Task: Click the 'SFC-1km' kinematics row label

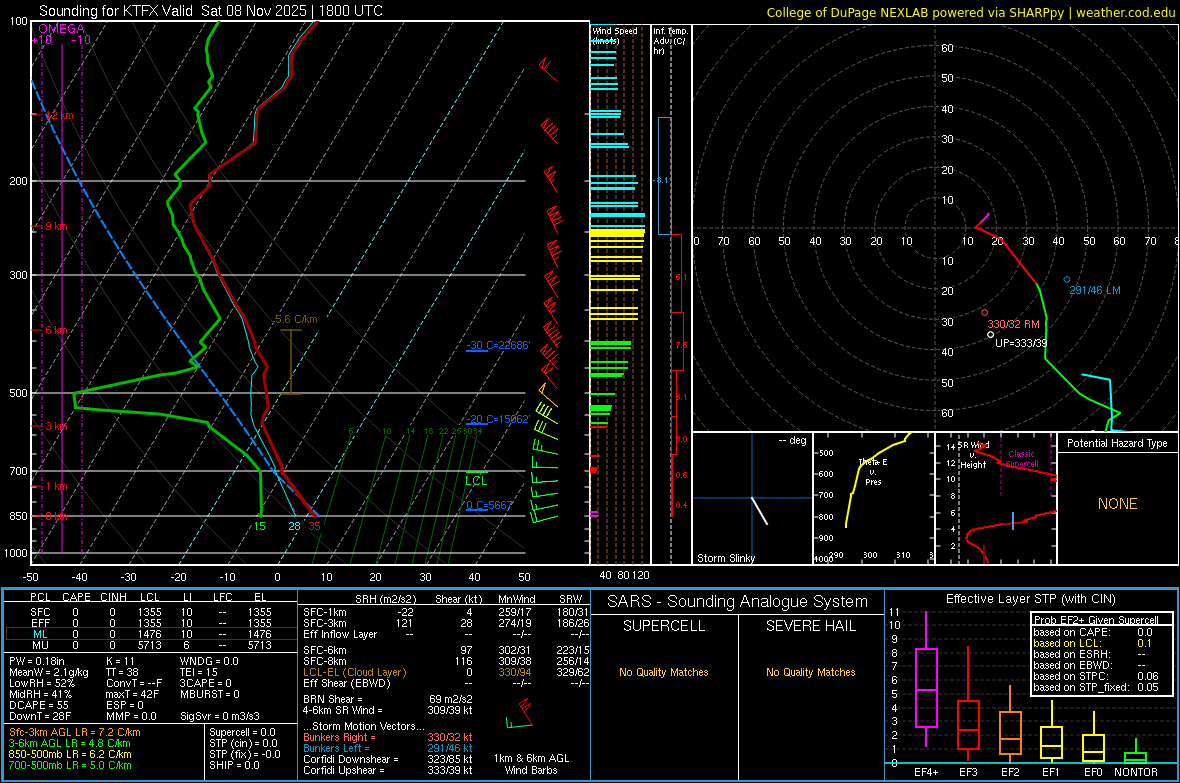Action: pos(324,612)
